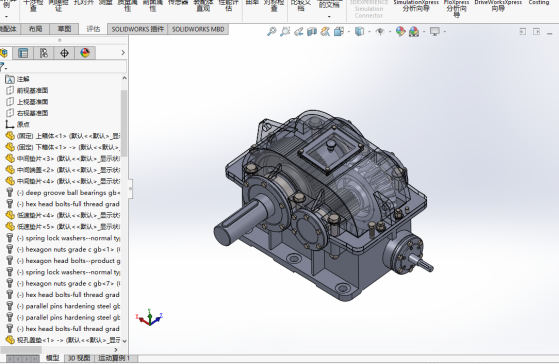The width and height of the screenshot is (559, 364).
Task: Click the filter funnel icon above the tree
Action: pyautogui.click(x=2, y=67)
